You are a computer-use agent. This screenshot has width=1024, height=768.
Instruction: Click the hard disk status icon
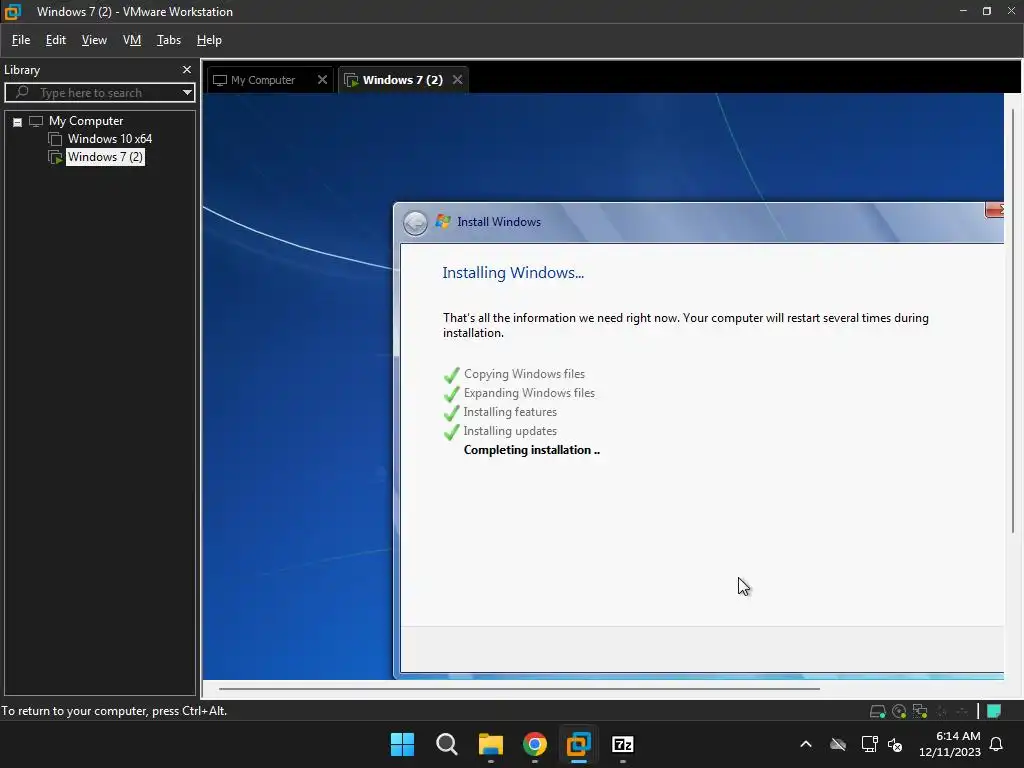pyautogui.click(x=878, y=711)
